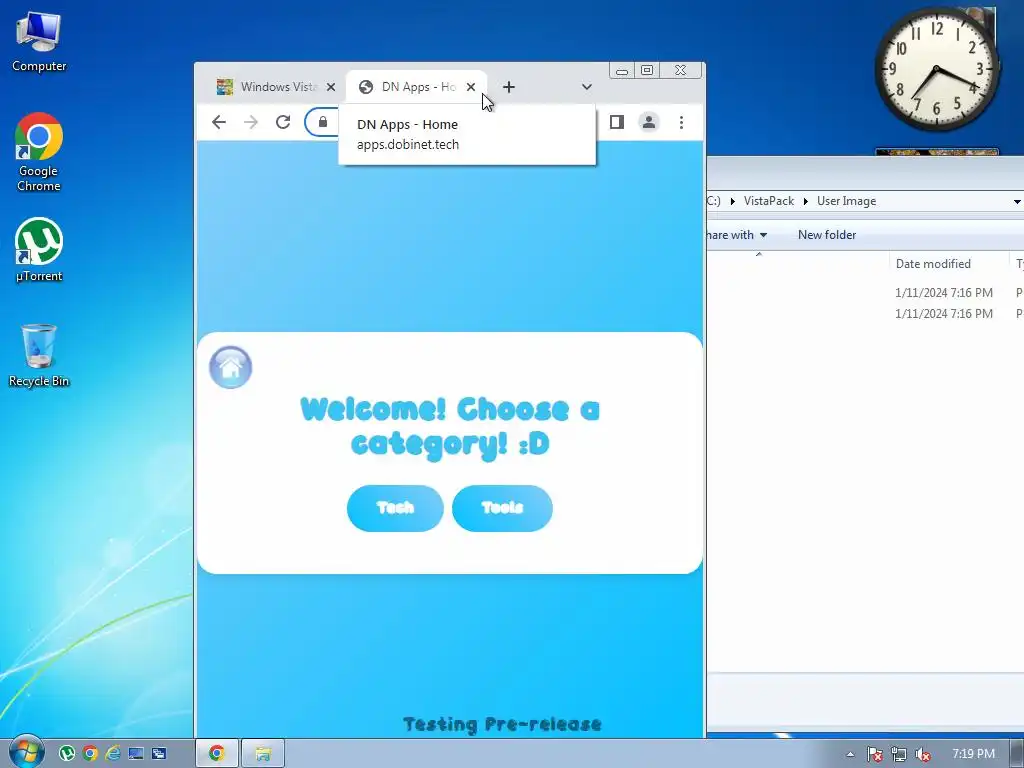Select second 1/11/2024 7:16 PM file row
The width and height of the screenshot is (1024, 768).
point(866,313)
